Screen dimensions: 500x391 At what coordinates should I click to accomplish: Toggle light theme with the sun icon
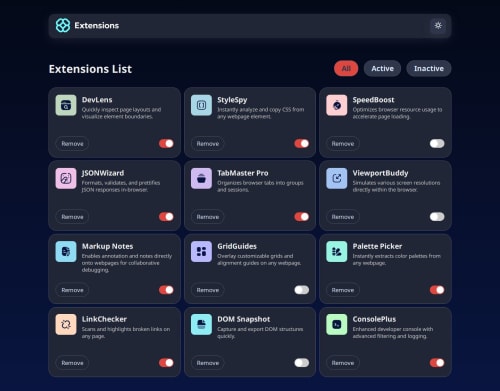(438, 25)
